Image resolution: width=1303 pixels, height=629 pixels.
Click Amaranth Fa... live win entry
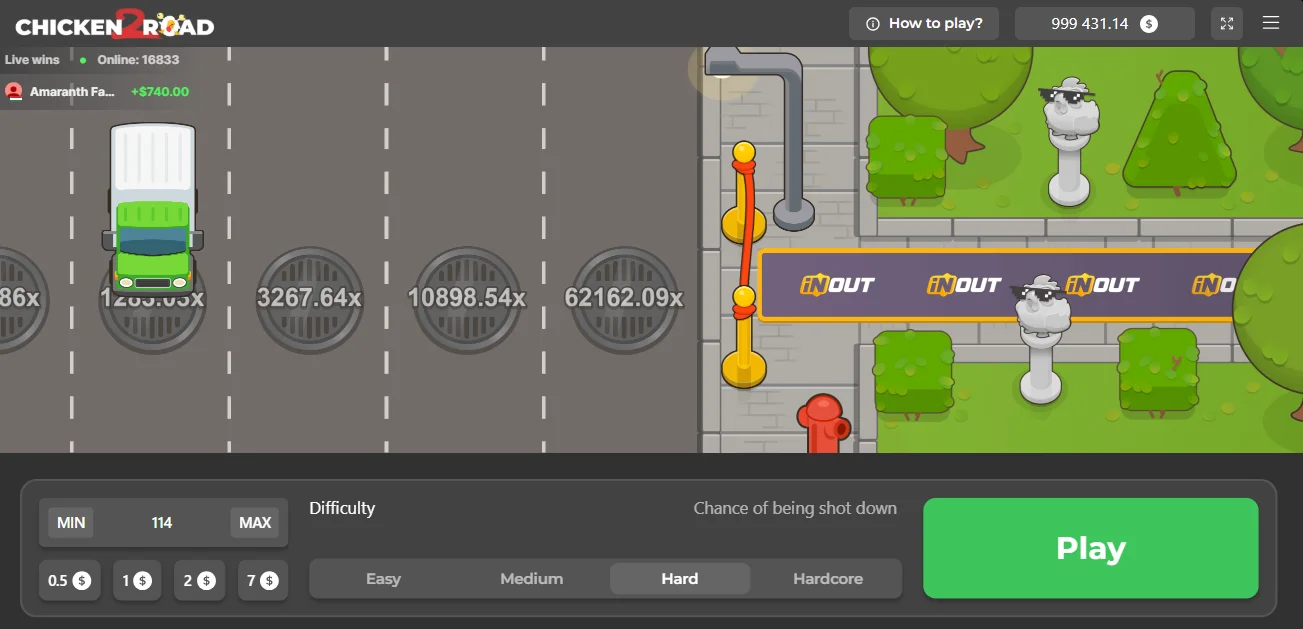(x=97, y=91)
